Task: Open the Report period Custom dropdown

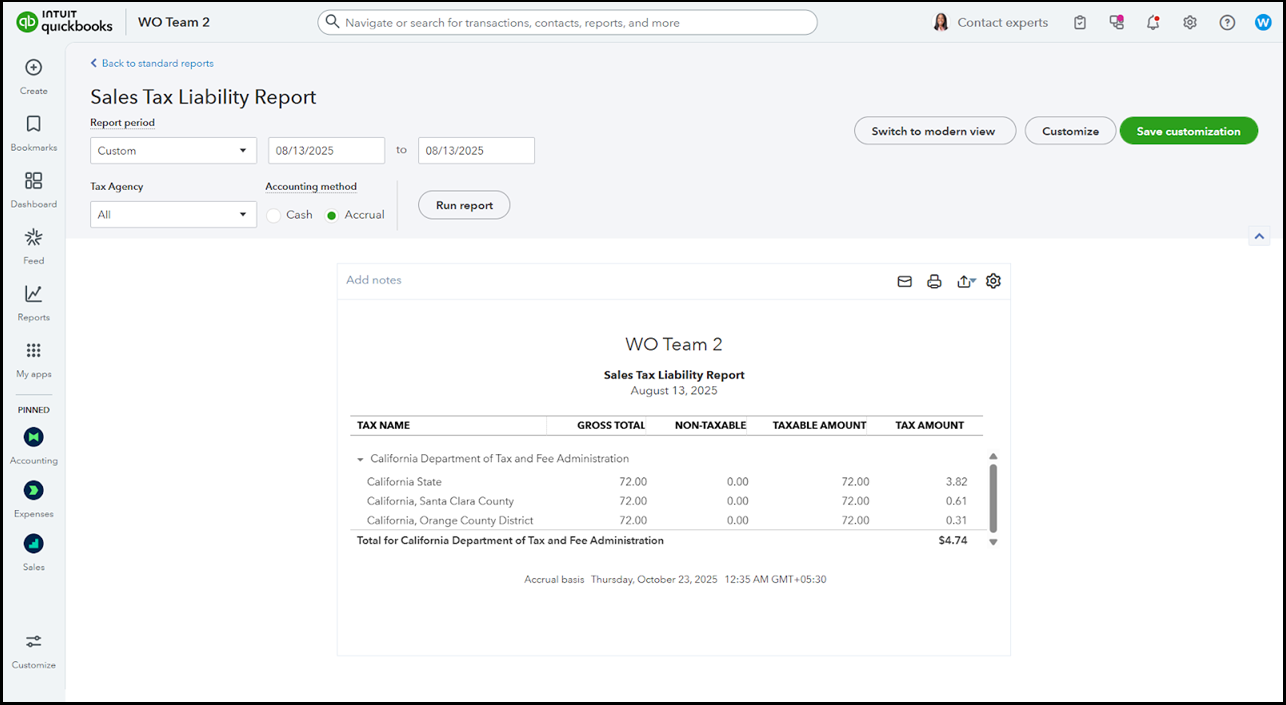Action: (173, 151)
